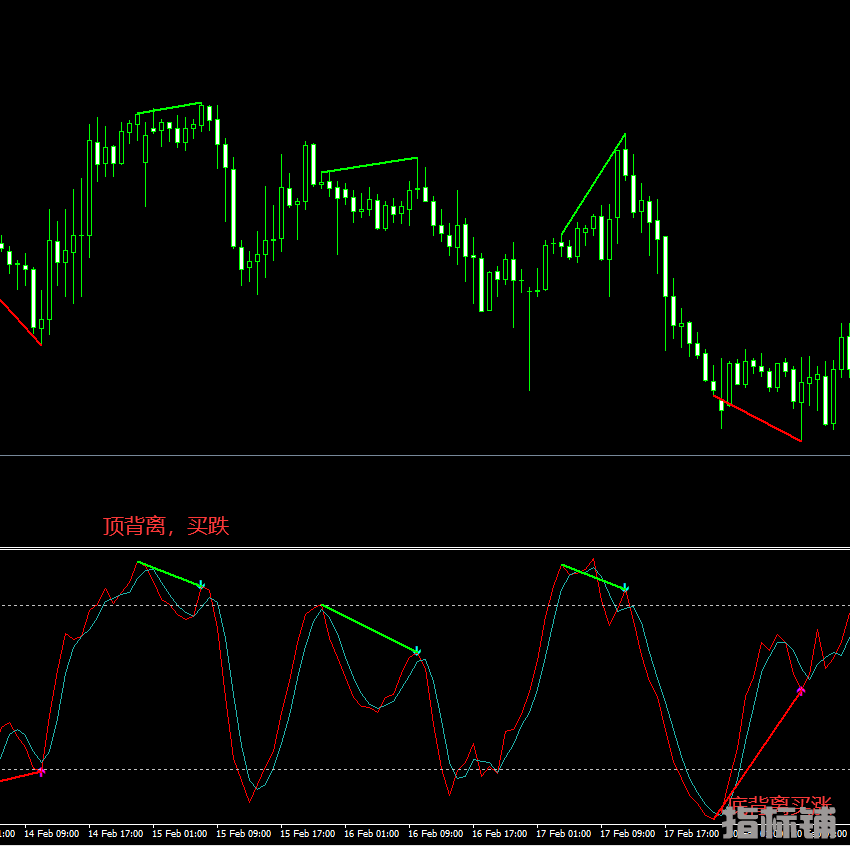The height and width of the screenshot is (847, 850).
Task: Click the 顶背离，买跌 text label
Action: tap(166, 526)
